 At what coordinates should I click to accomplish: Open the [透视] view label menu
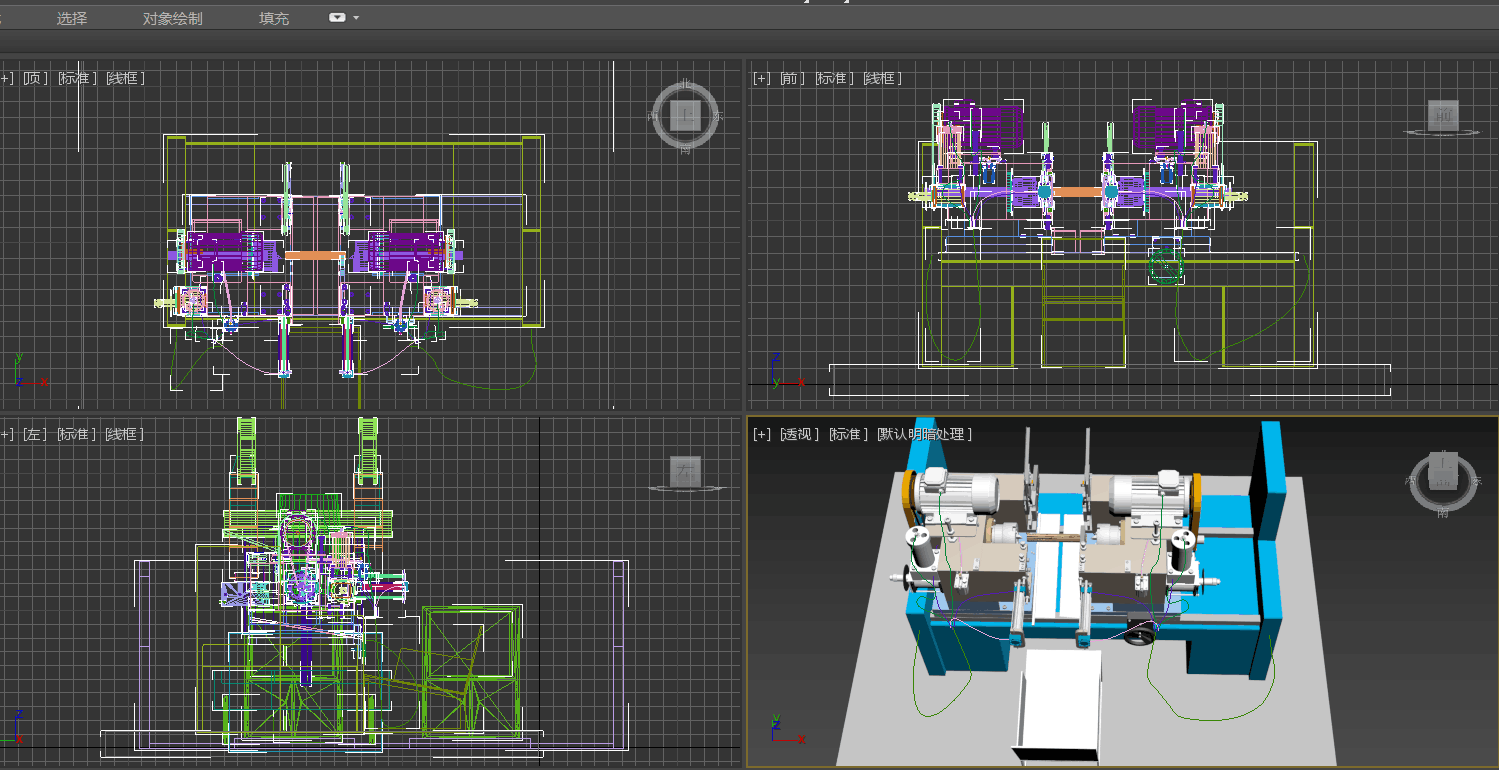point(800,434)
